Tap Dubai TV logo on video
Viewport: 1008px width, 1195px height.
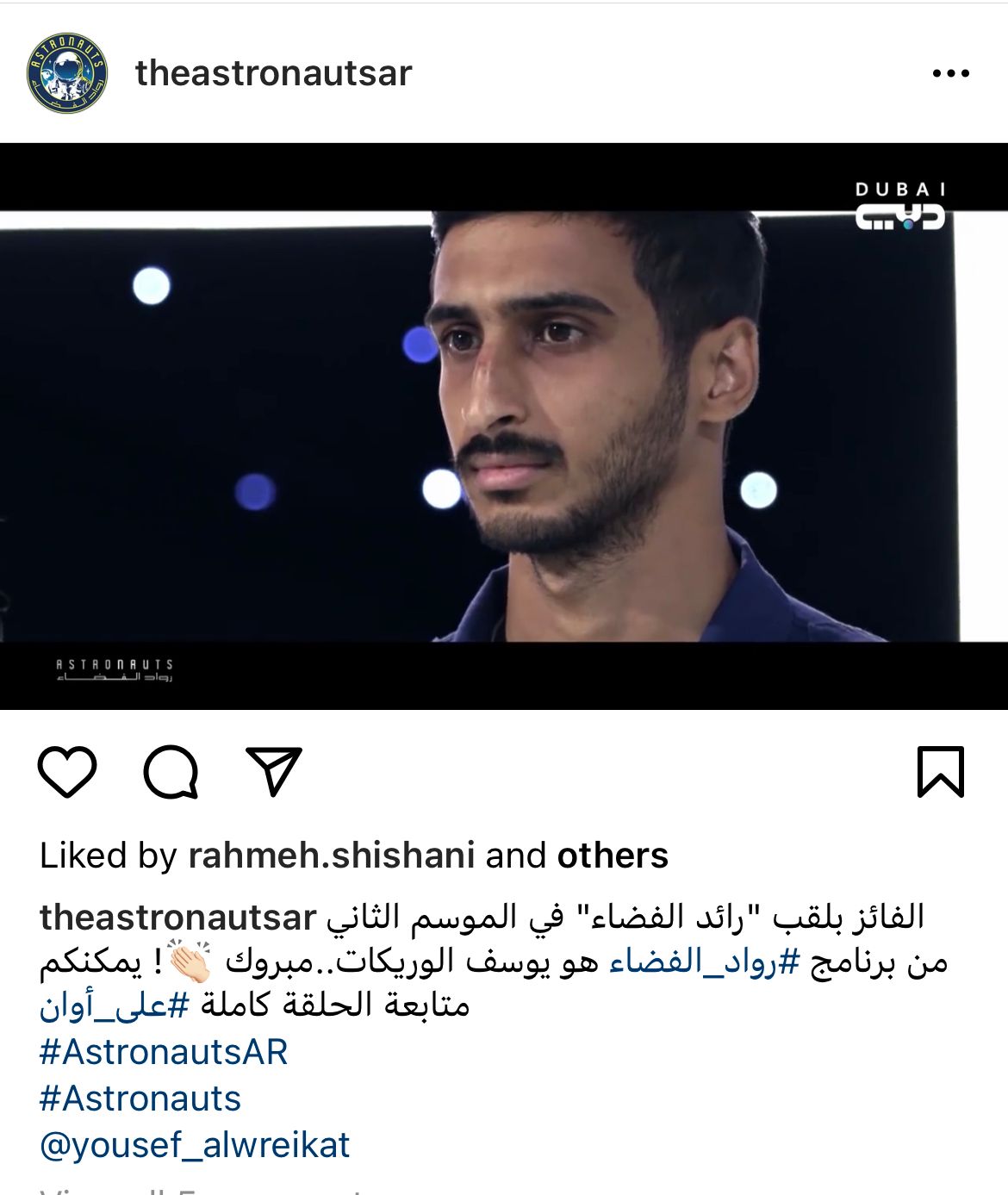pyautogui.click(x=899, y=206)
